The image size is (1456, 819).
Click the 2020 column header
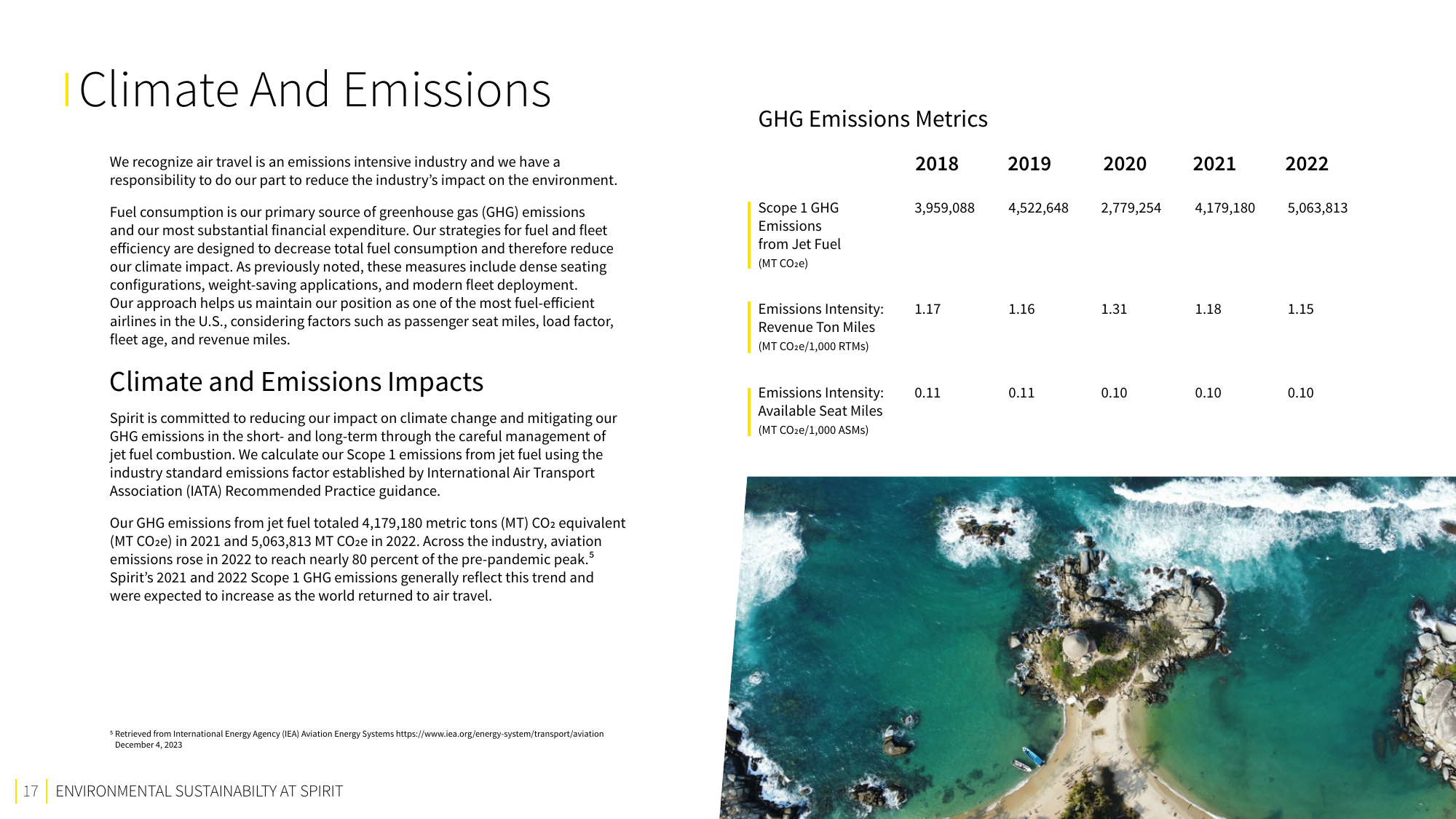pos(1124,164)
